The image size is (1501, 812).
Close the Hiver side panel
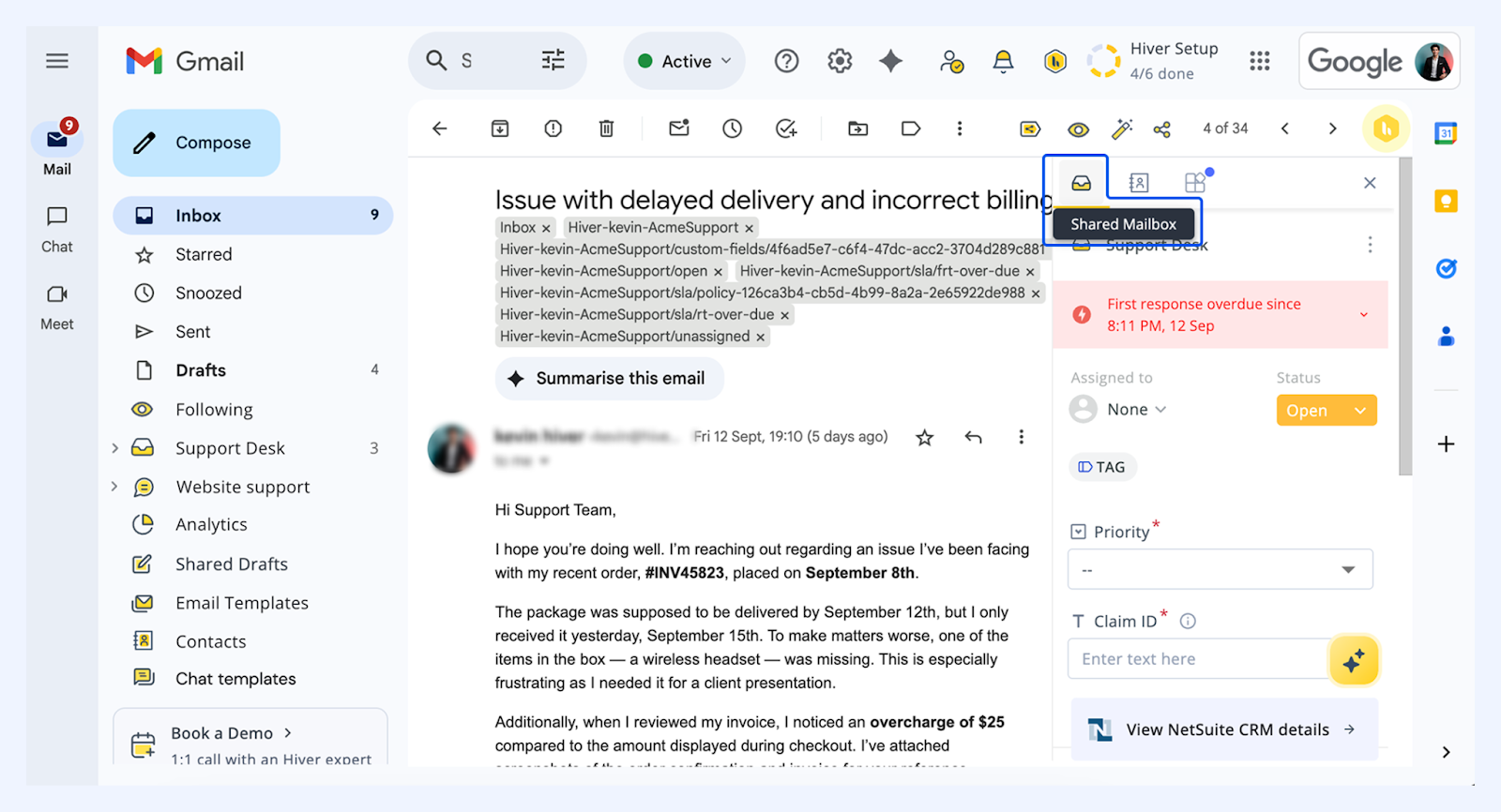(1370, 183)
